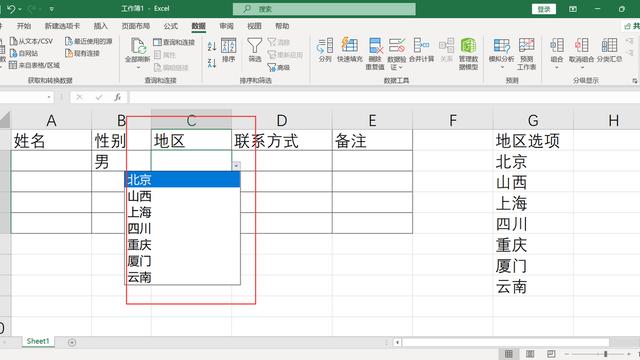Click Subtotal (分类汇总) icon
The image size is (640, 360).
609,46
